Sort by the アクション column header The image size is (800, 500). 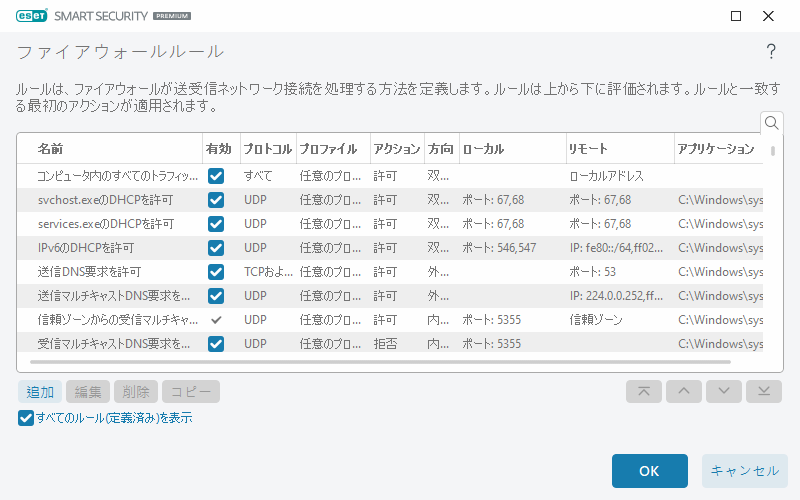coord(397,148)
